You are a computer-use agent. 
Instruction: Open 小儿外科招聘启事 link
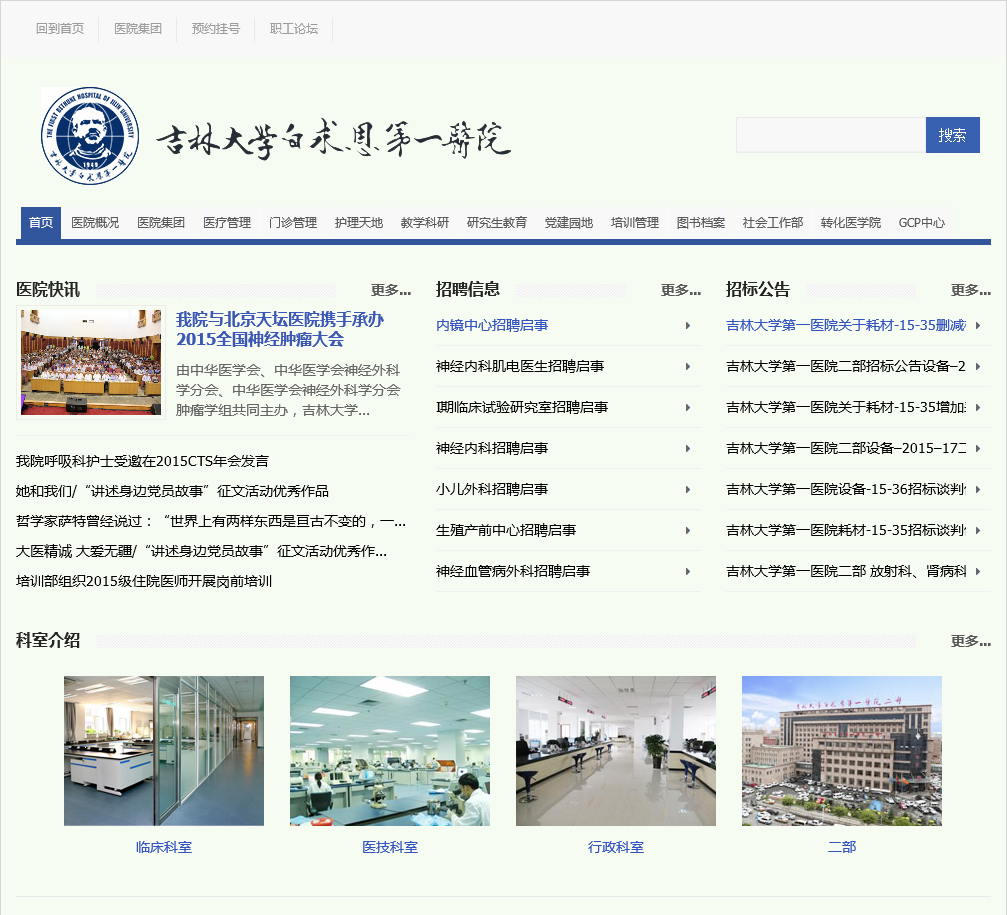click(492, 490)
